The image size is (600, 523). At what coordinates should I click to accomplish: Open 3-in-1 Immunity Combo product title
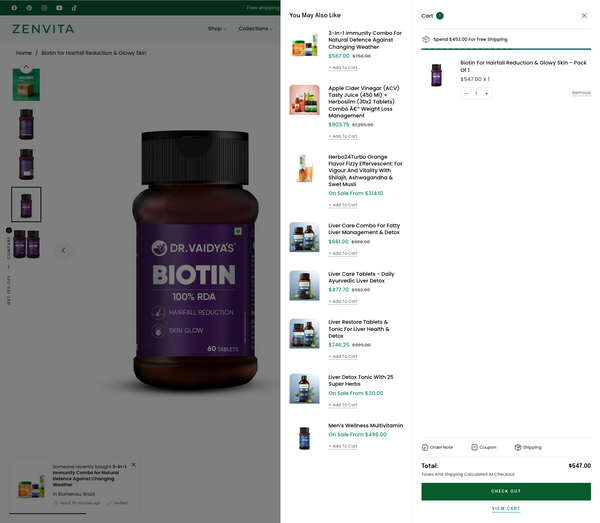[365, 40]
